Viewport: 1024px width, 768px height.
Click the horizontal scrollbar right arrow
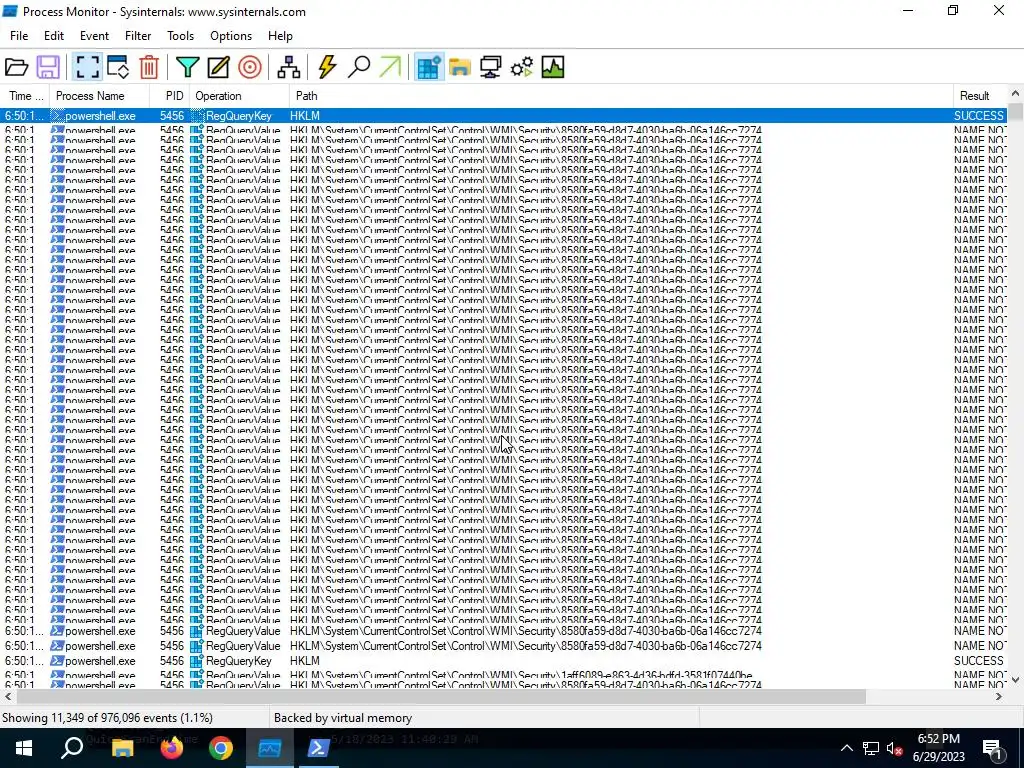(x=999, y=697)
